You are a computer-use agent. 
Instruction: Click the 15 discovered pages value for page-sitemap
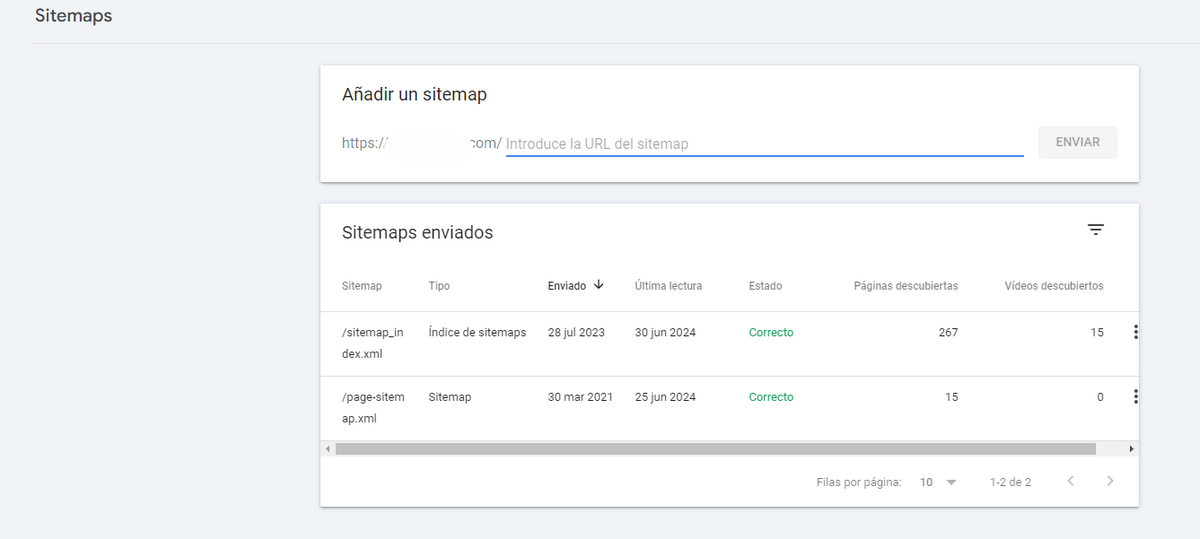[x=951, y=397]
